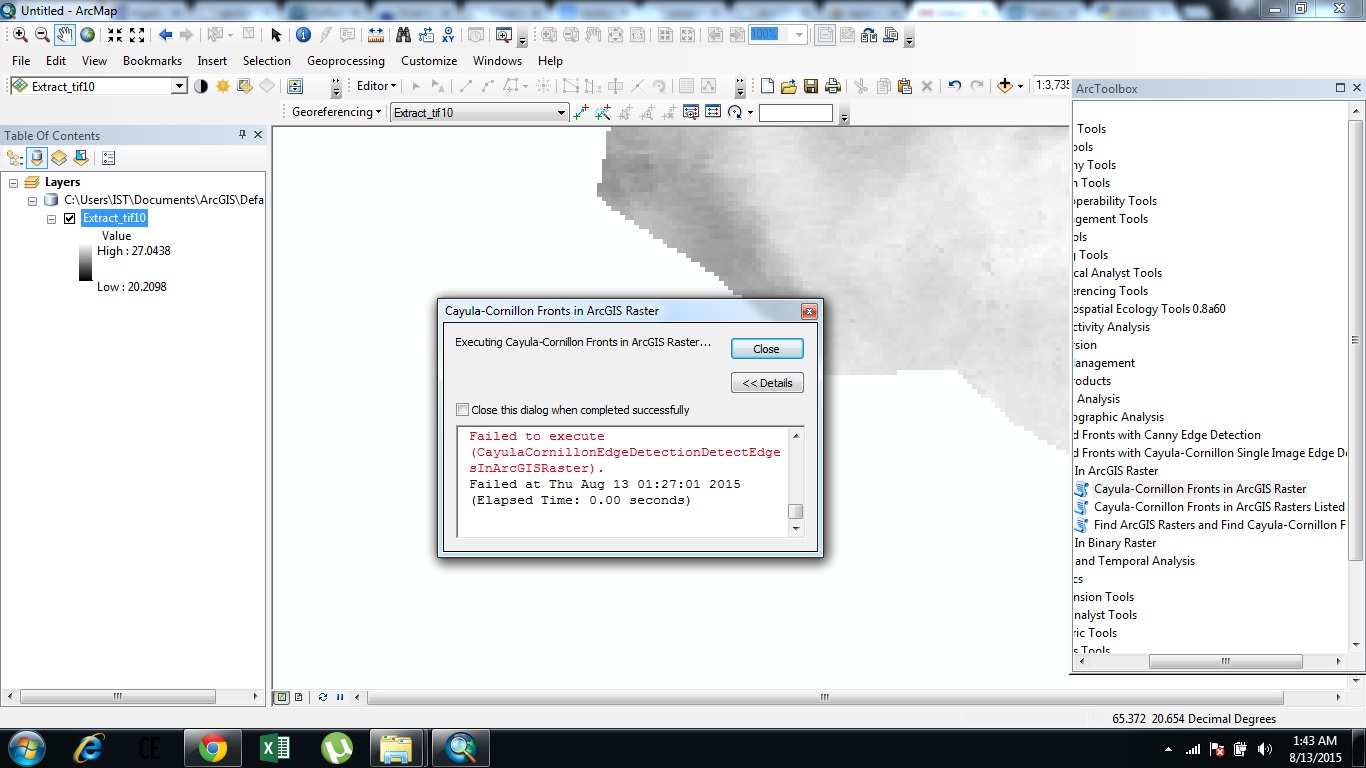Click the map scale input box
The height and width of the screenshot is (768, 1366).
(1052, 86)
